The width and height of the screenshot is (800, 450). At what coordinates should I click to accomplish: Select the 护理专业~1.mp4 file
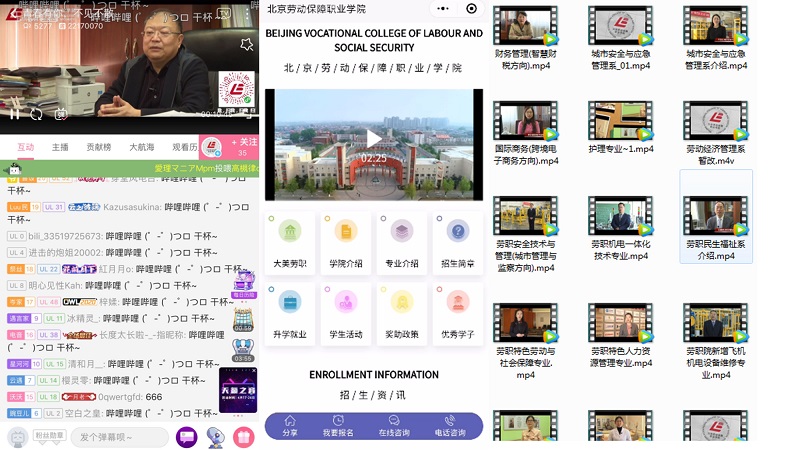tap(620, 128)
